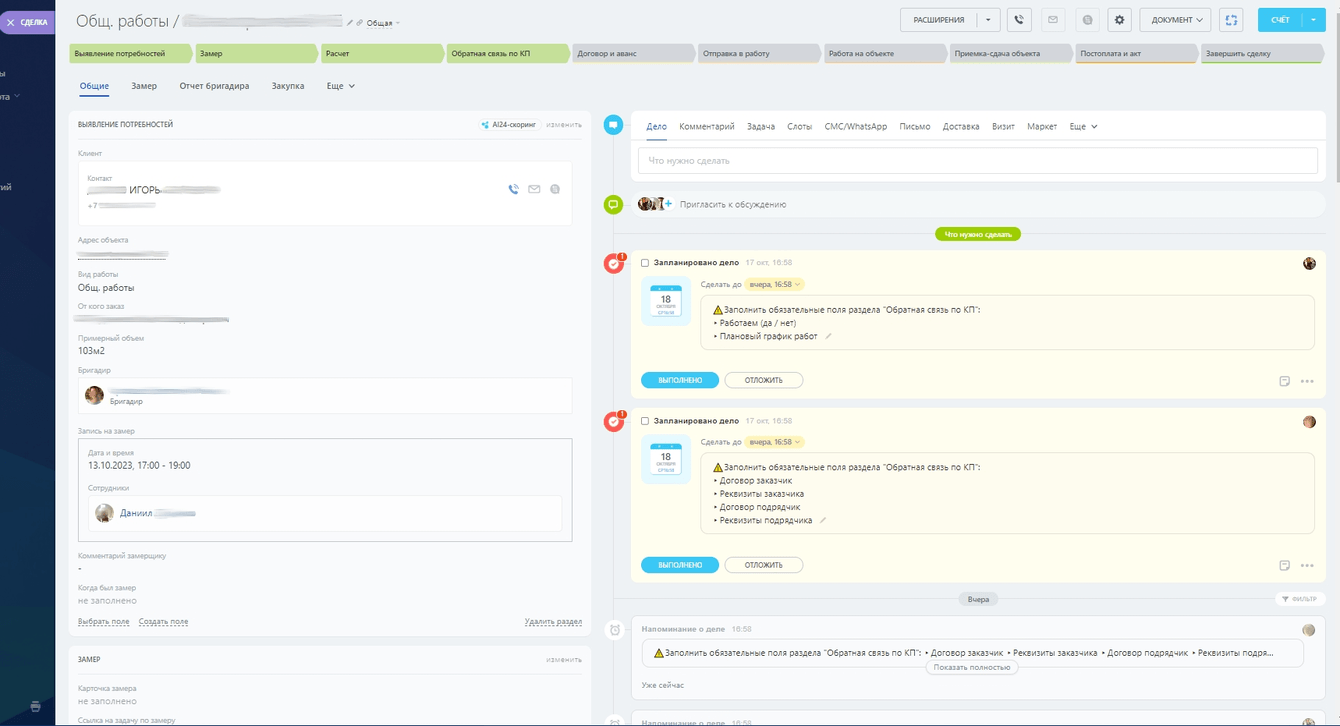Click the QR scan icon beside ДОКУМЕНТ
Image resolution: width=1340 pixels, height=726 pixels.
click(x=1232, y=20)
